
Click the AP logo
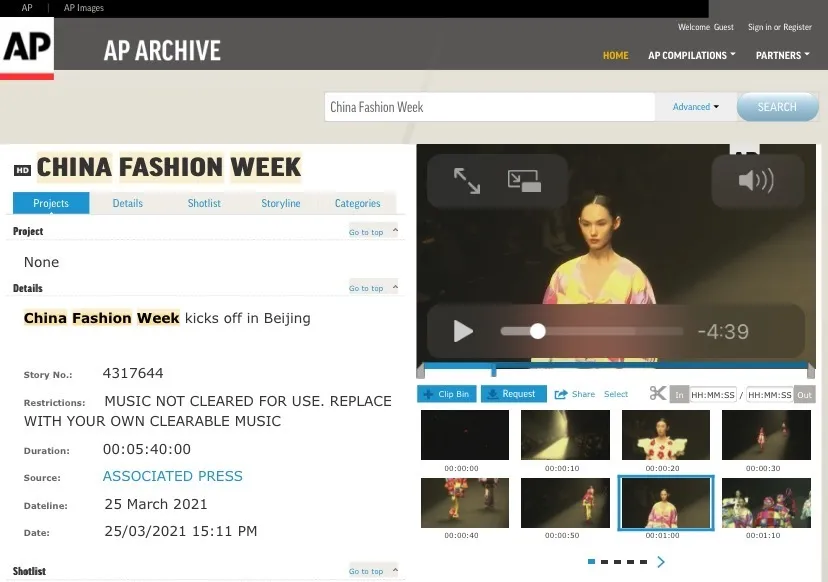click(x=27, y=48)
